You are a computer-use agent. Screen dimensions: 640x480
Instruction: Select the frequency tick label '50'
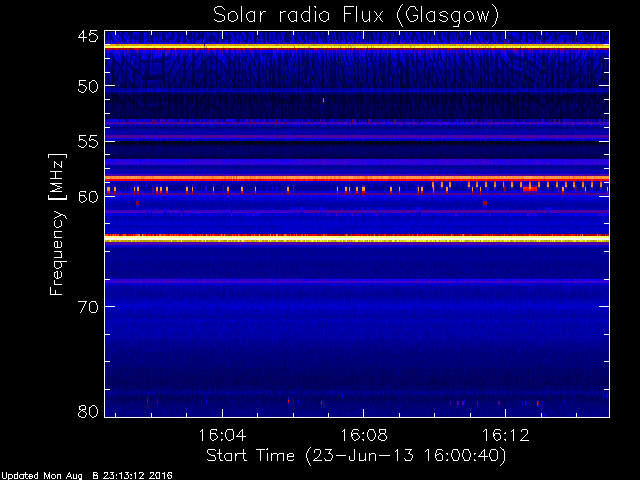[88, 87]
